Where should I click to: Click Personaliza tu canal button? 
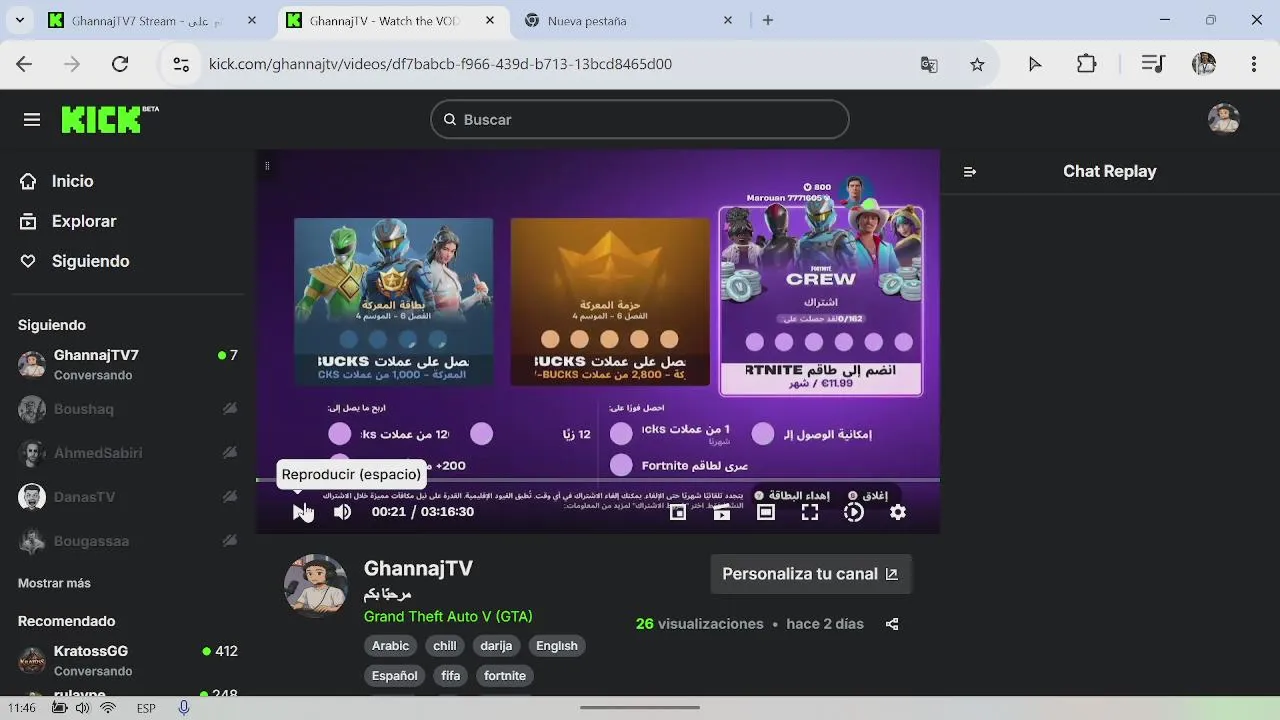pyautogui.click(x=811, y=574)
